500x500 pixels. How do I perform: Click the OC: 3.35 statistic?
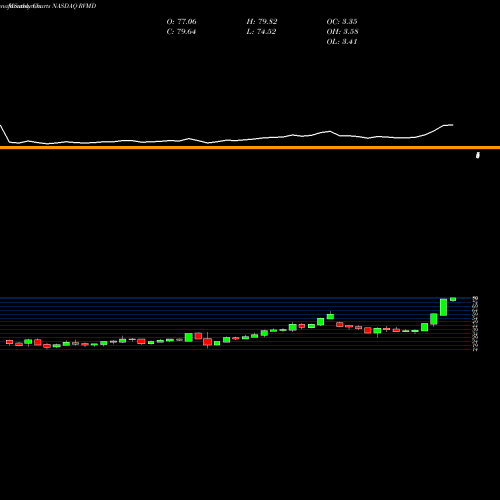pyautogui.click(x=342, y=22)
